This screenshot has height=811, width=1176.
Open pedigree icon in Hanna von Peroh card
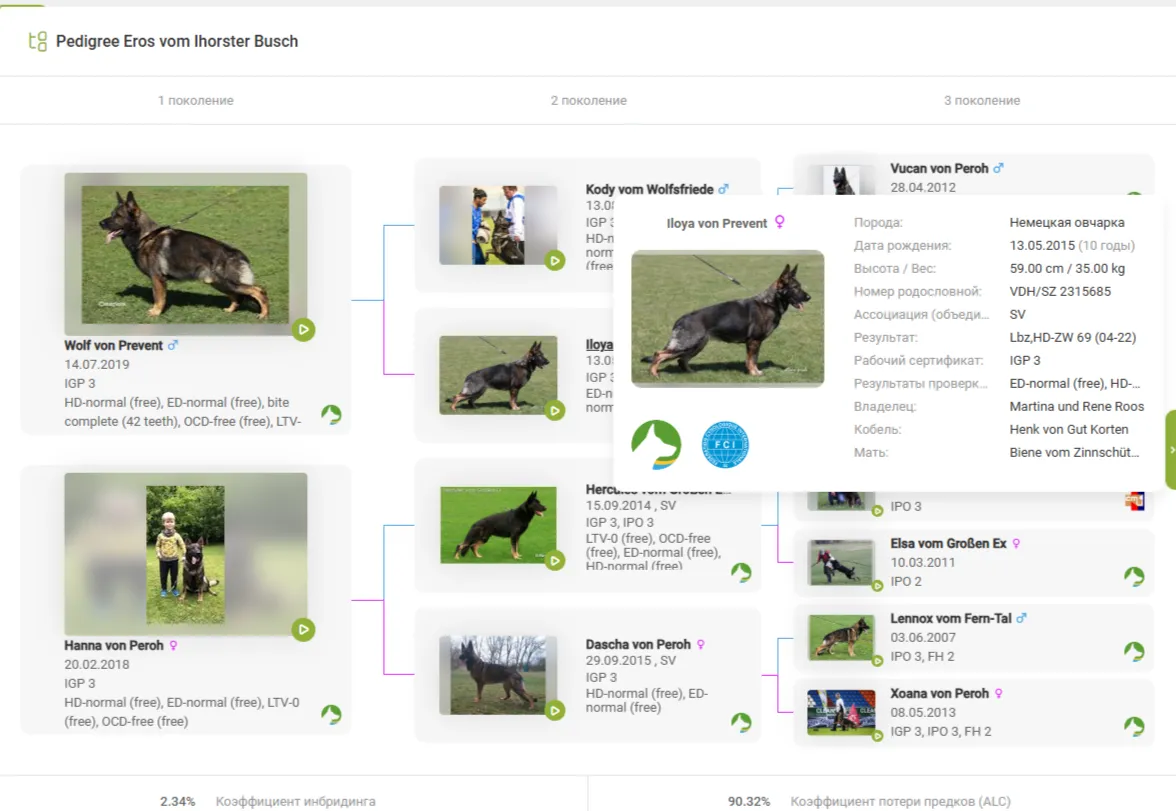click(x=331, y=714)
